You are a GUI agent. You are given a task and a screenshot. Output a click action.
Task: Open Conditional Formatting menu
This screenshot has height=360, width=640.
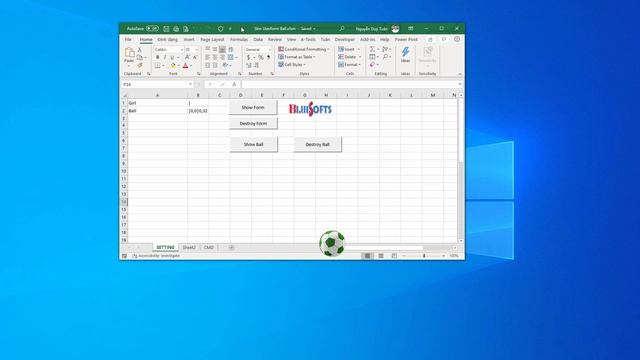click(304, 49)
